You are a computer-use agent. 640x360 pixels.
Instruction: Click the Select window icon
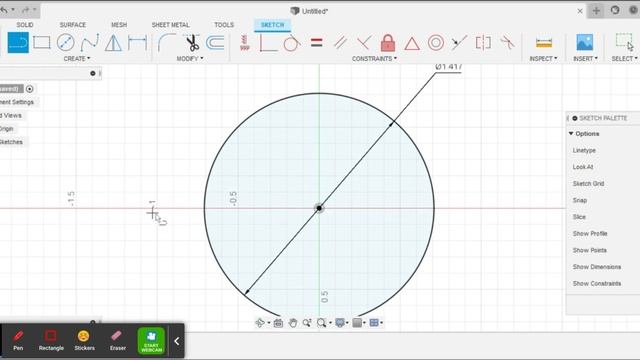click(x=624, y=42)
